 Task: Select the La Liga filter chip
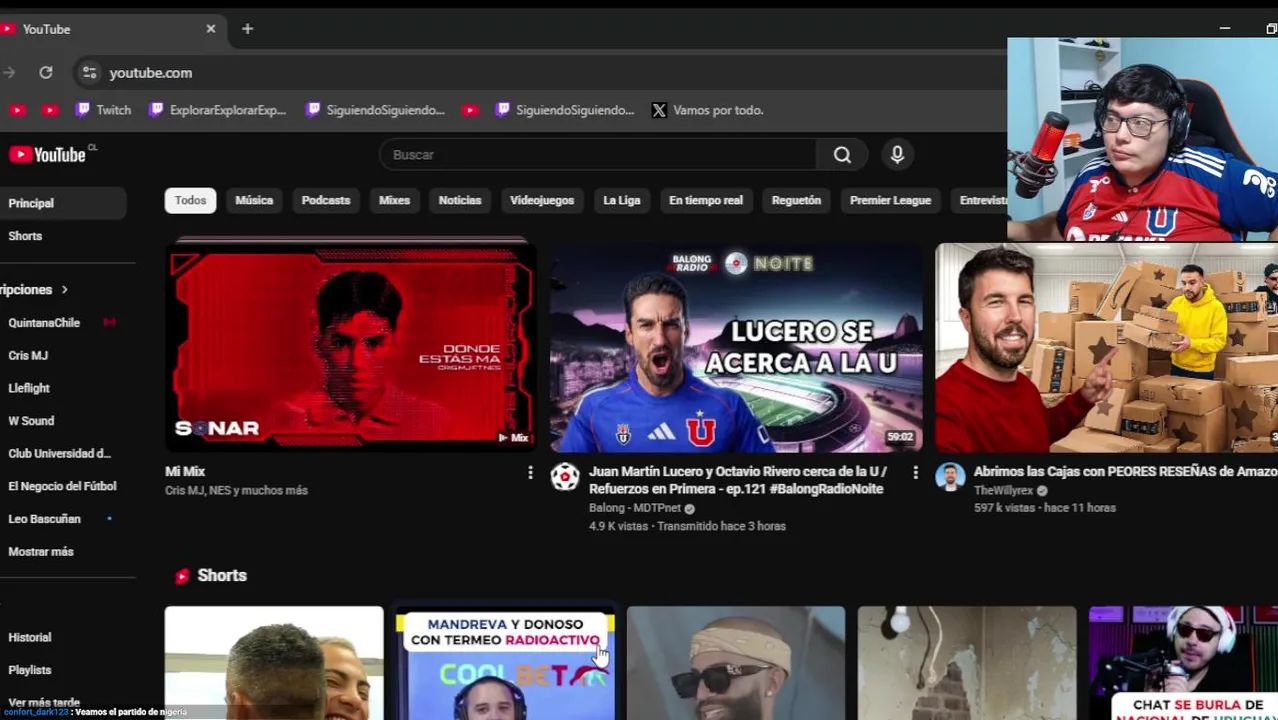click(622, 200)
